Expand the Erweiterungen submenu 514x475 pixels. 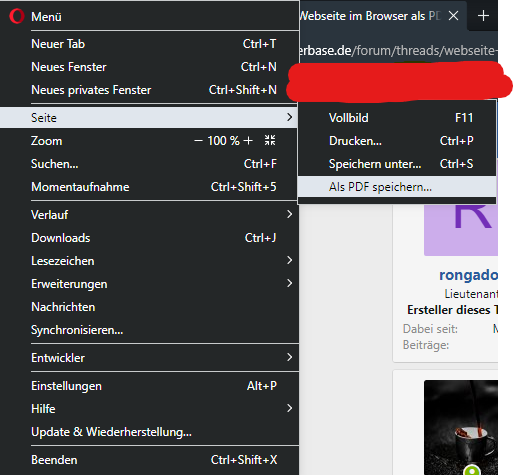coord(149,284)
